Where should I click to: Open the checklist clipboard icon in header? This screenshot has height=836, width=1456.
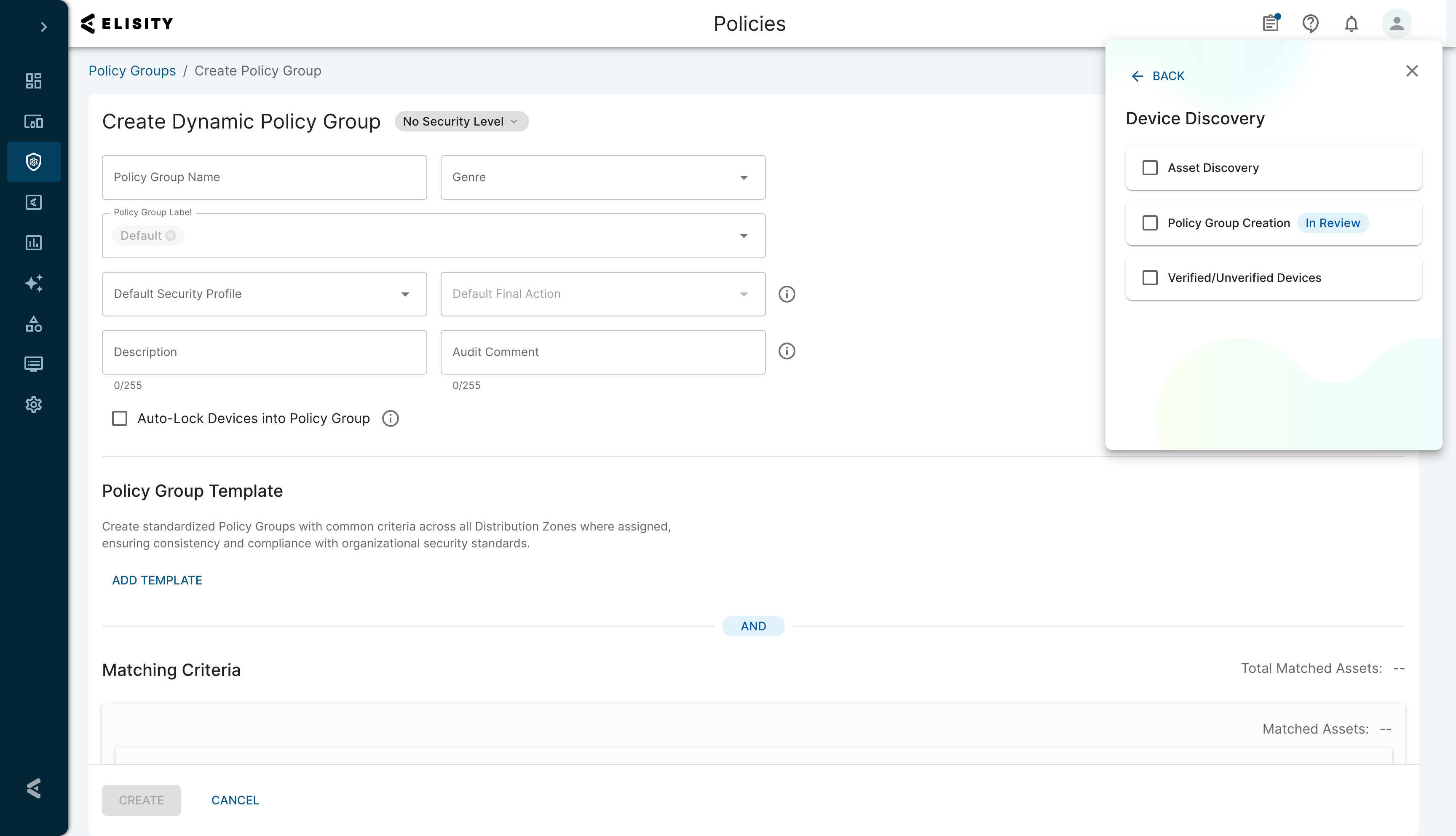coord(1271,24)
